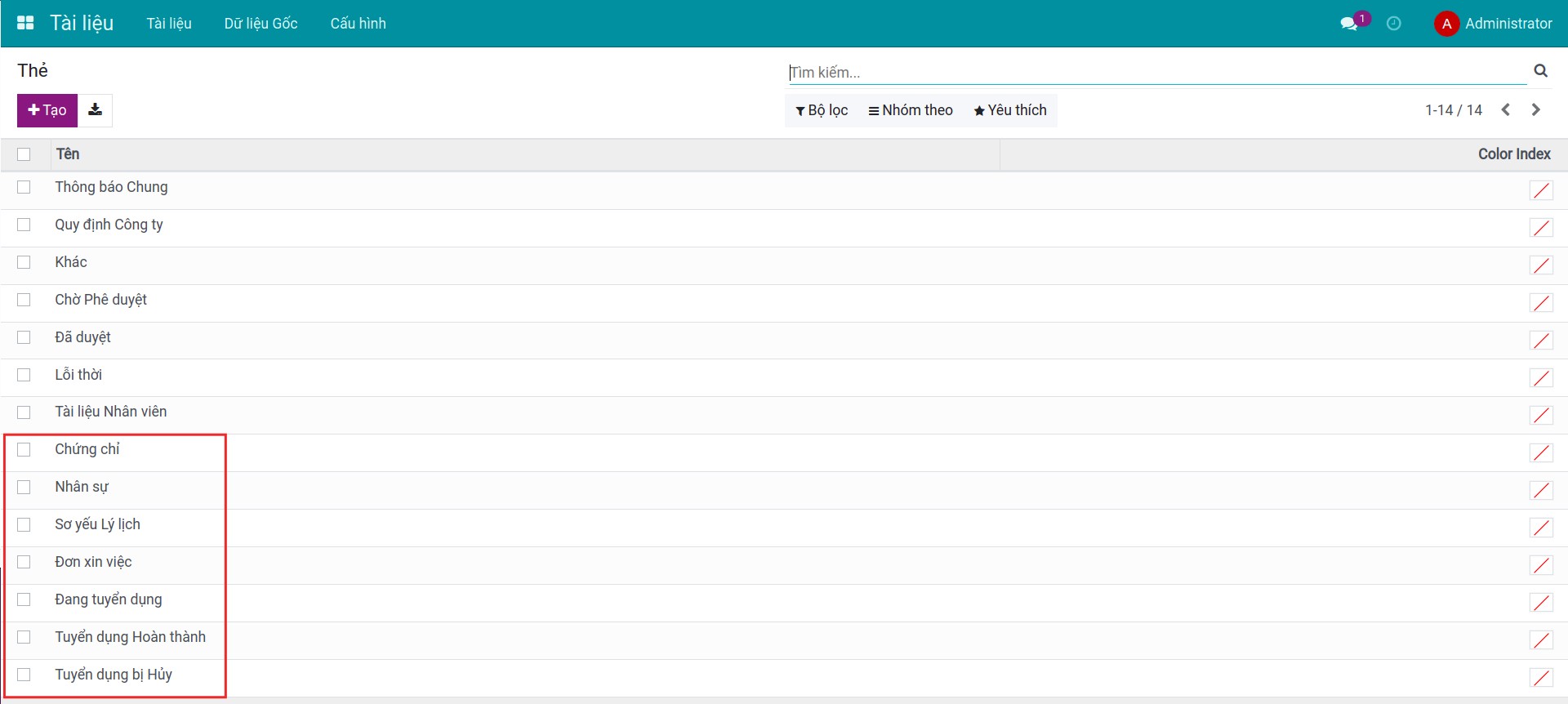
Task: Toggle the select-all checkbox in header
Action: pos(24,154)
